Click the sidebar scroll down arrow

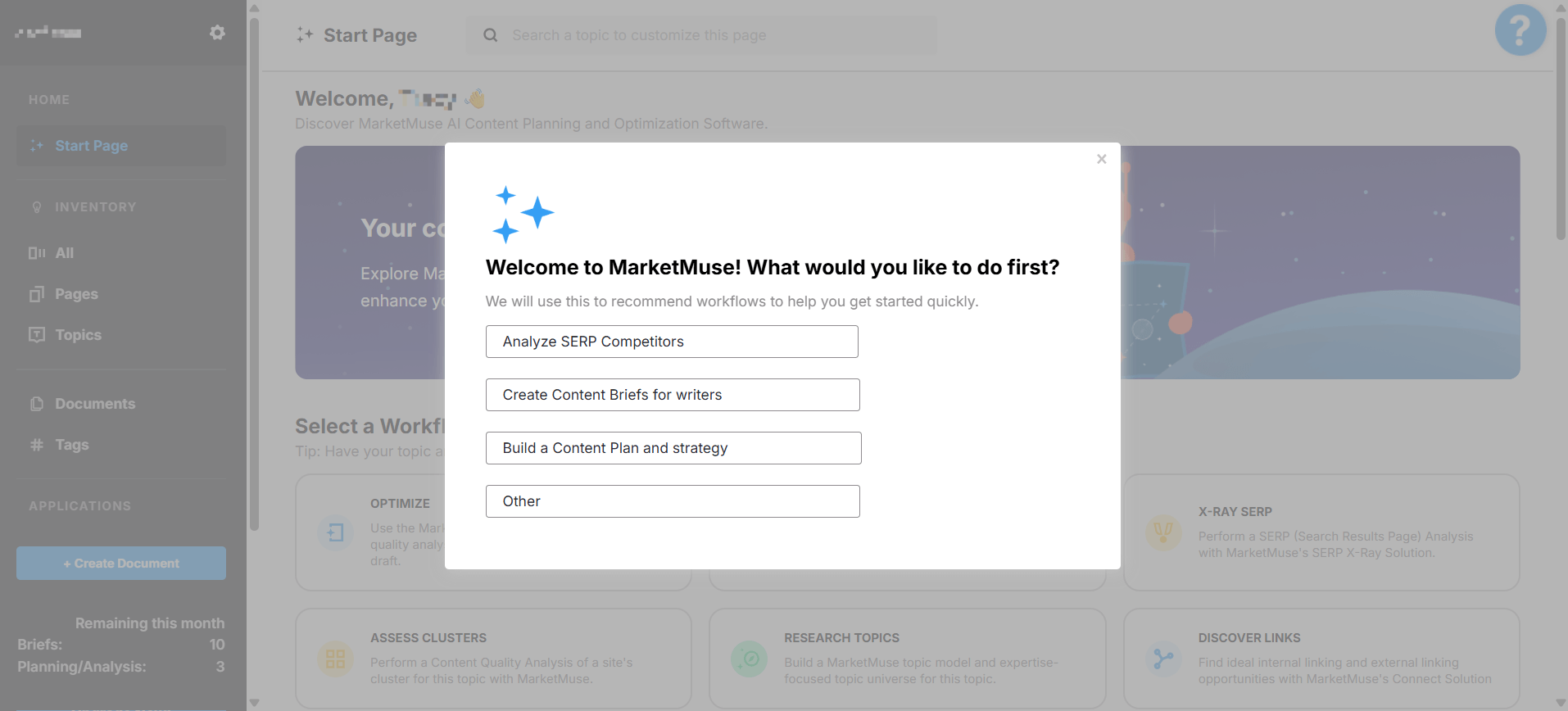pos(254,703)
